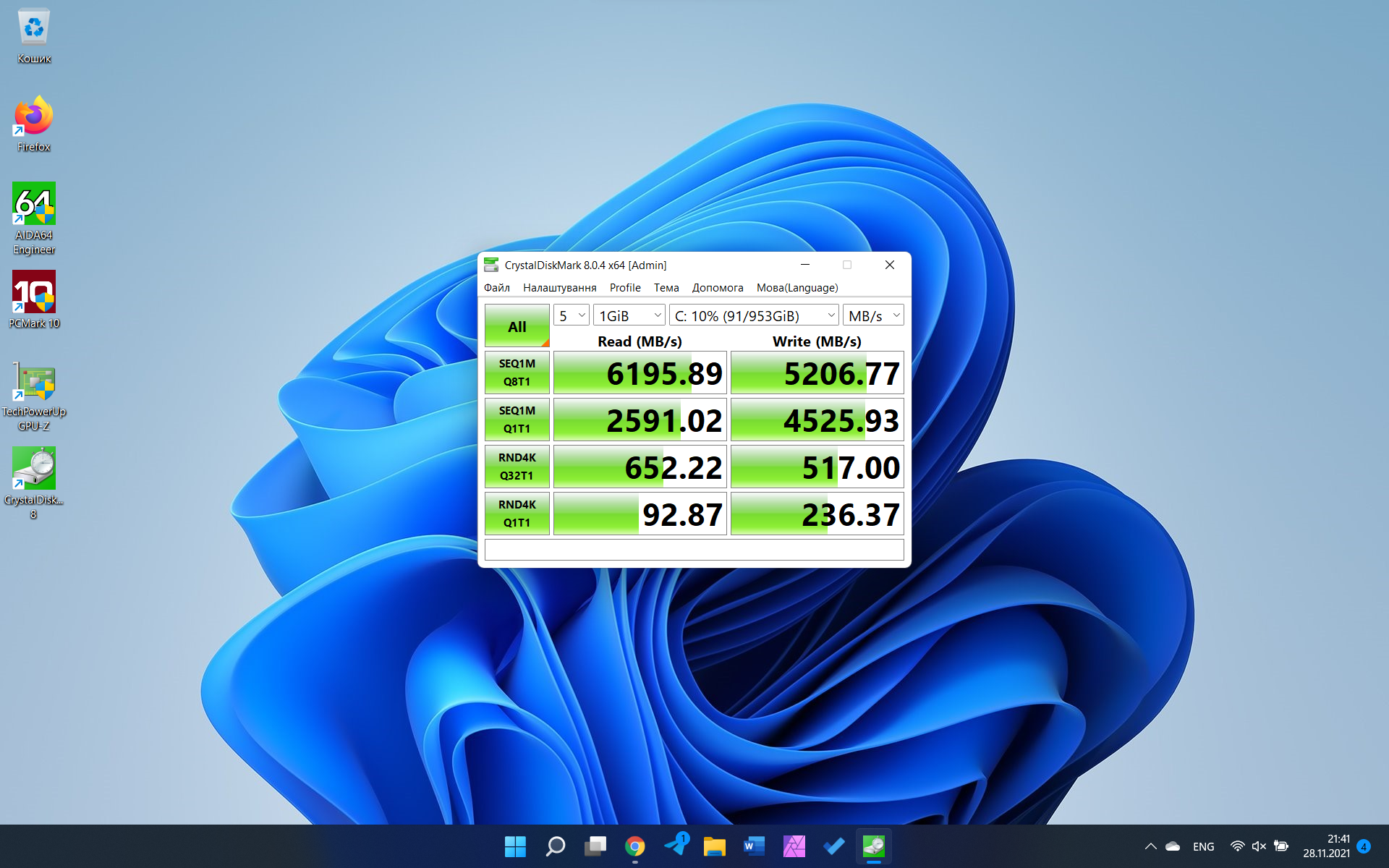Close the CrystalDiskMark window
The image size is (1389, 868).
tap(890, 265)
